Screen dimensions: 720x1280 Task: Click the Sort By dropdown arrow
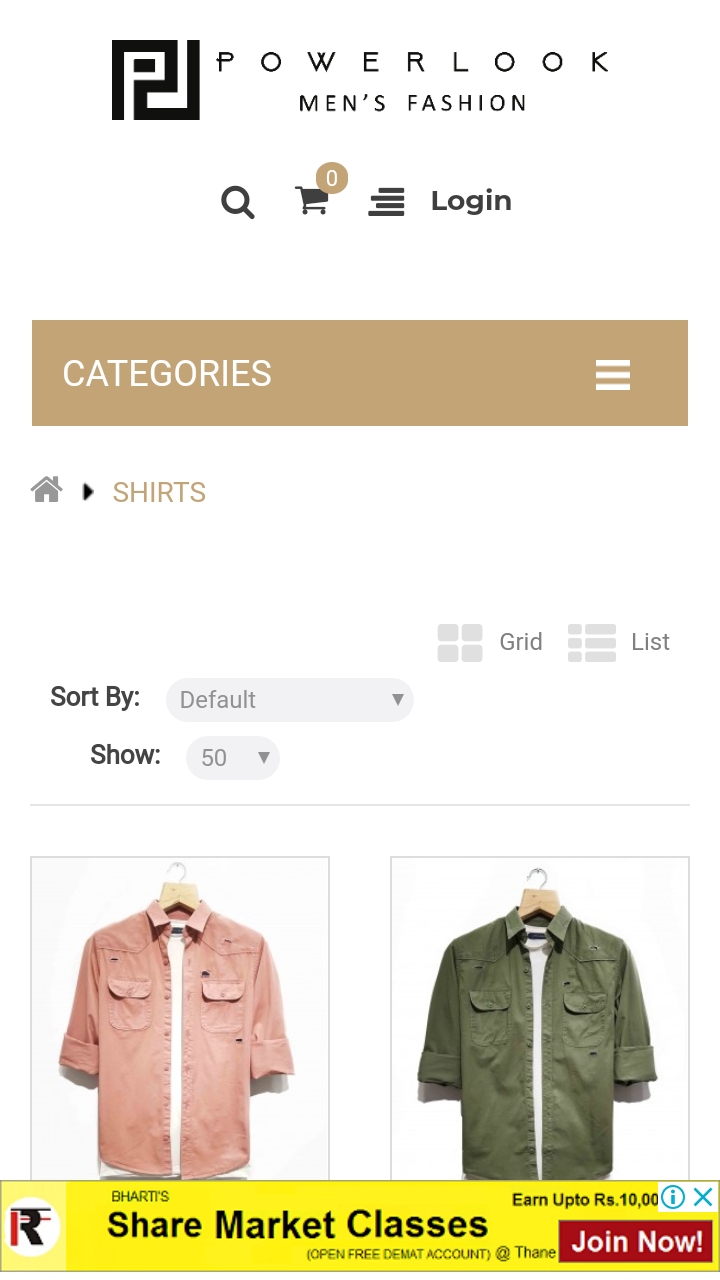(398, 699)
